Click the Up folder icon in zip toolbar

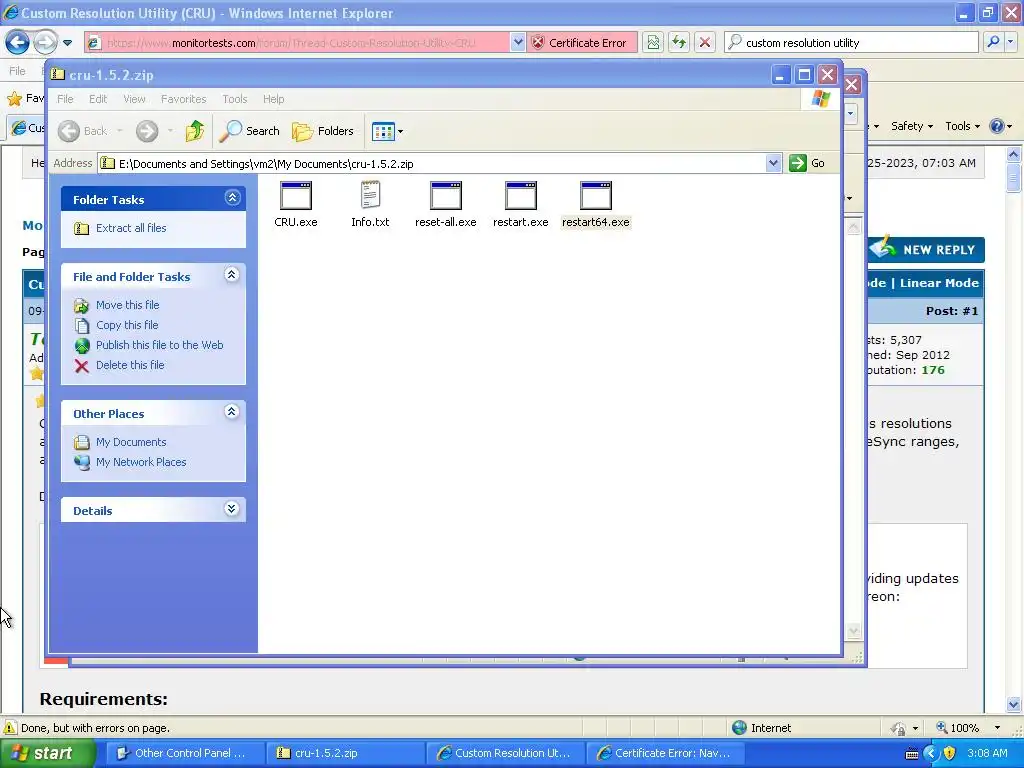coord(195,131)
